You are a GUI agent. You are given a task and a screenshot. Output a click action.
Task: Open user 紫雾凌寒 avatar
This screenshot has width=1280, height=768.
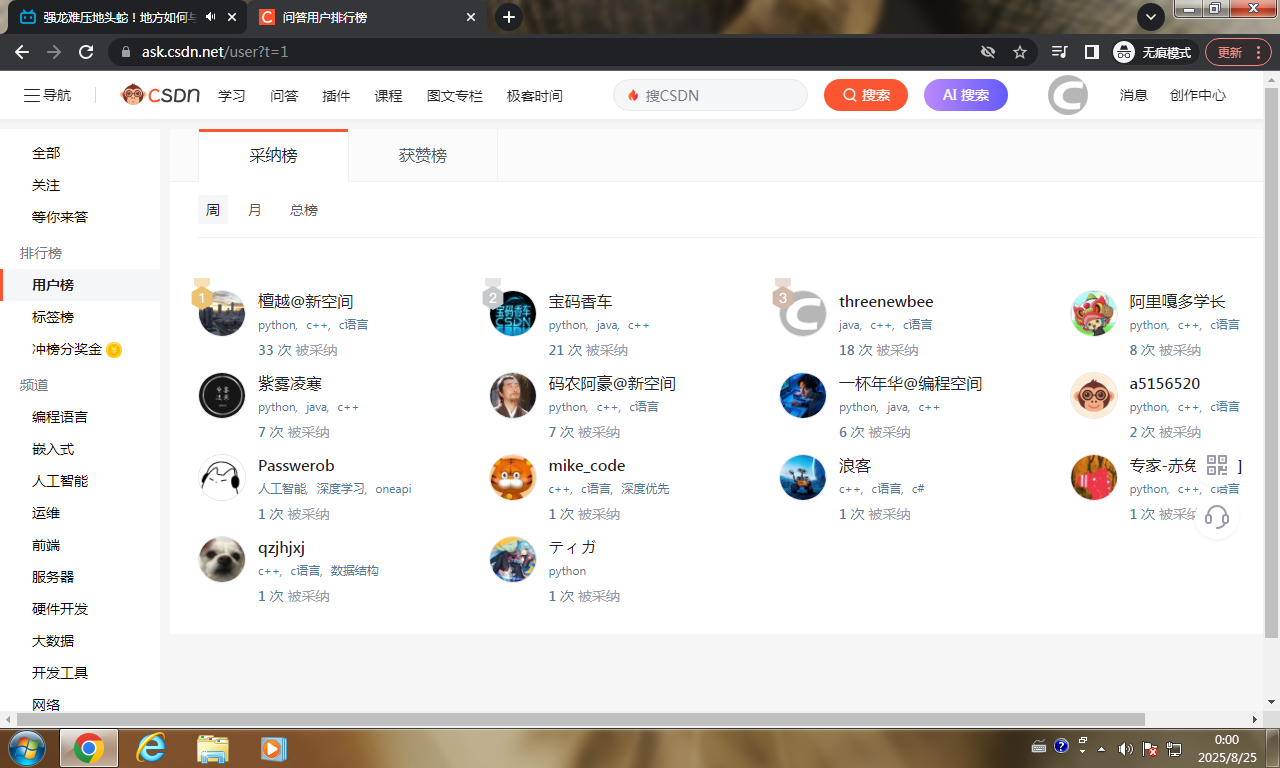tap(222, 395)
